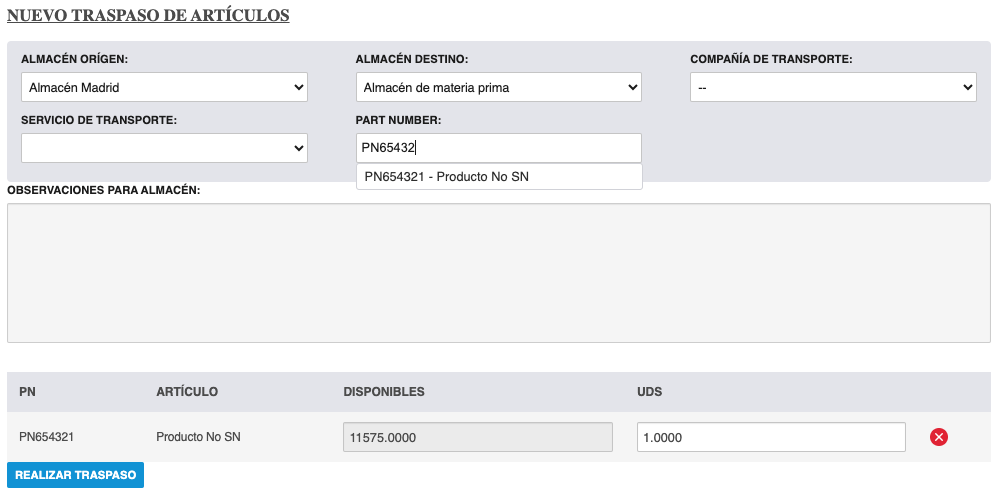Expand the Servicio de Transporte dropdown

point(164,148)
